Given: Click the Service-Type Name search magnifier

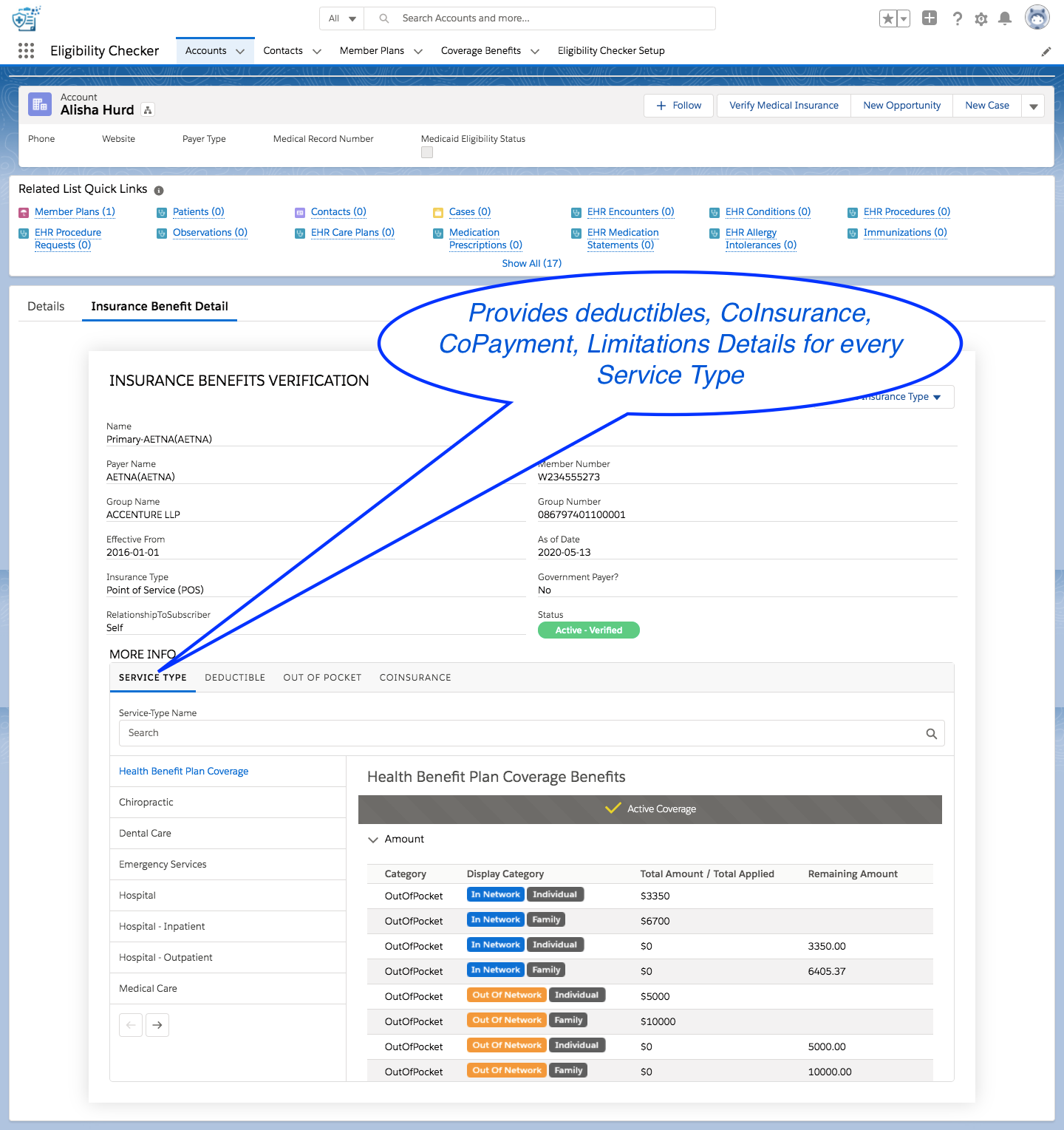Looking at the screenshot, I should (x=931, y=732).
